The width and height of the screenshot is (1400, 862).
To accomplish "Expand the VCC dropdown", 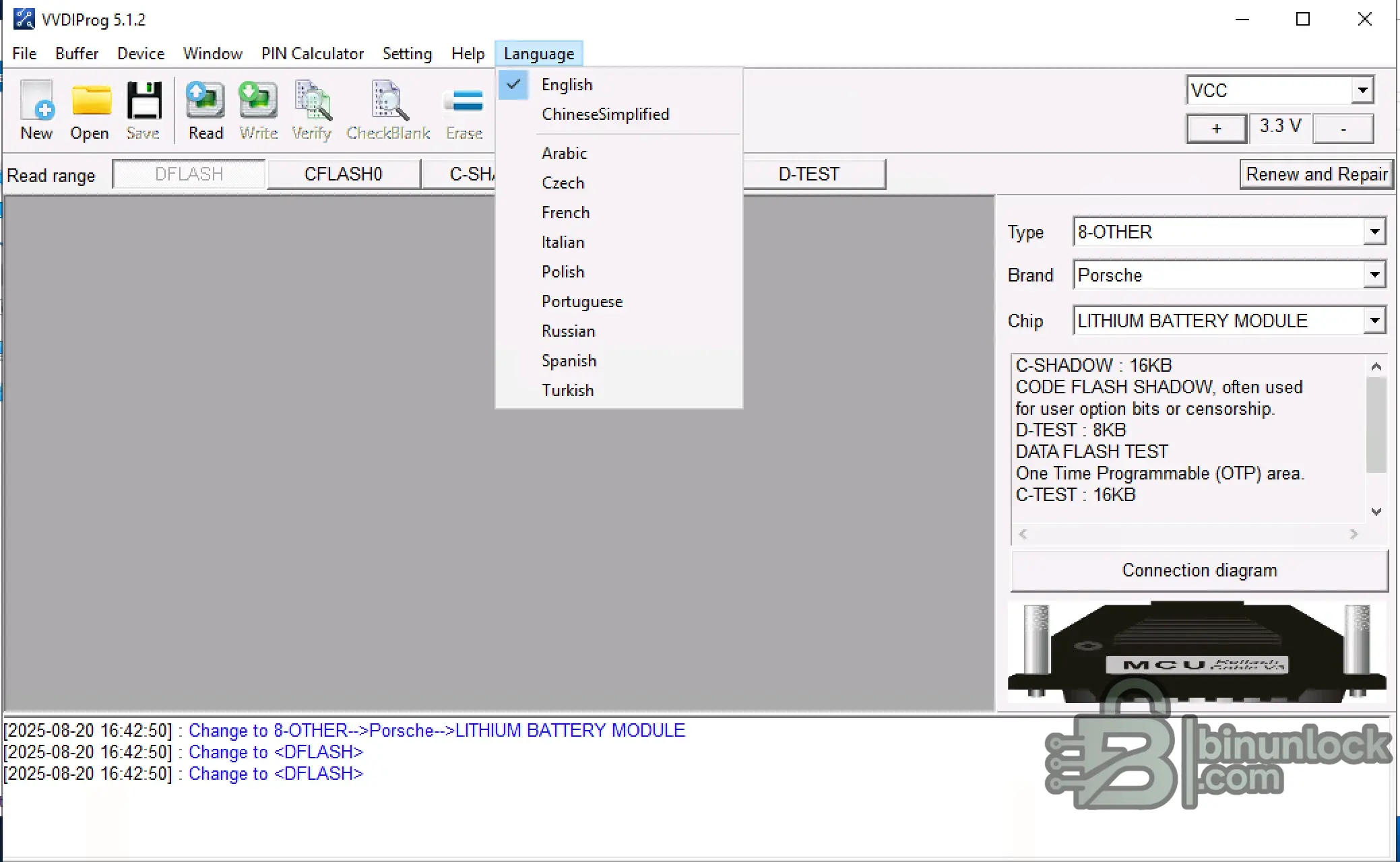I will tap(1362, 90).
